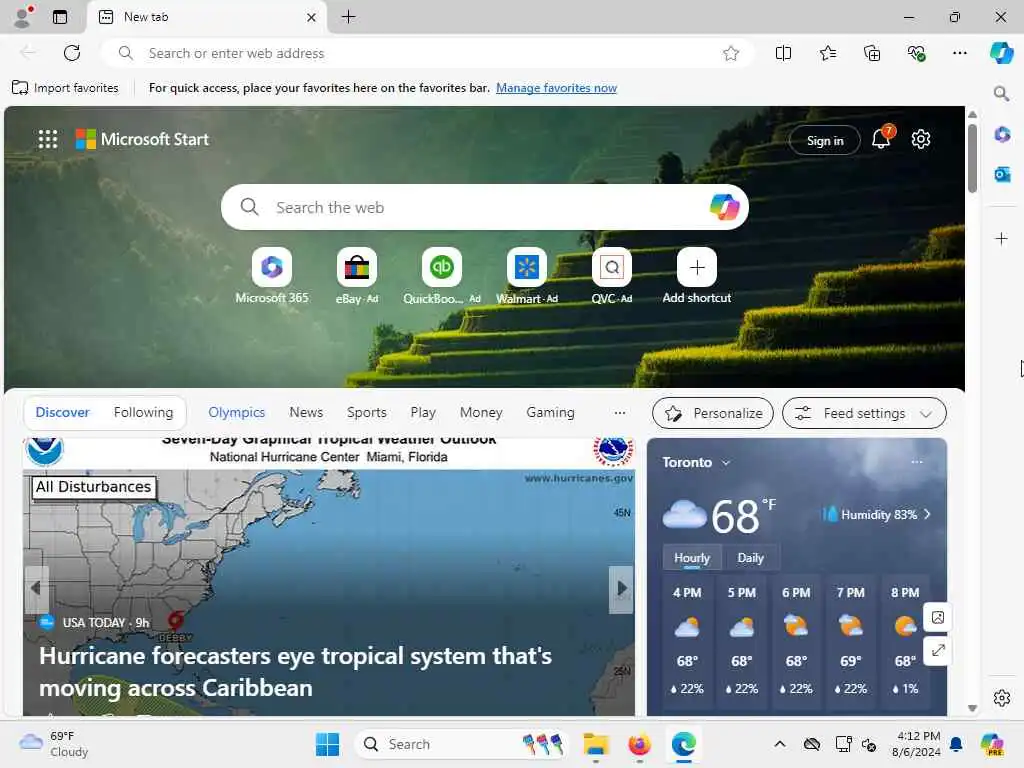1024x768 pixels.
Task: Open the Settings and more ellipsis menu
Action: click(960, 54)
